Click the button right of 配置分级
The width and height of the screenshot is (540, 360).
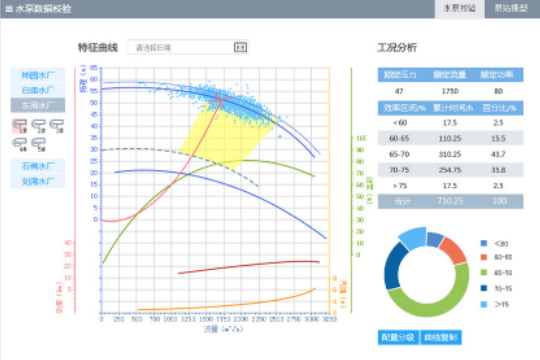[x=441, y=337]
